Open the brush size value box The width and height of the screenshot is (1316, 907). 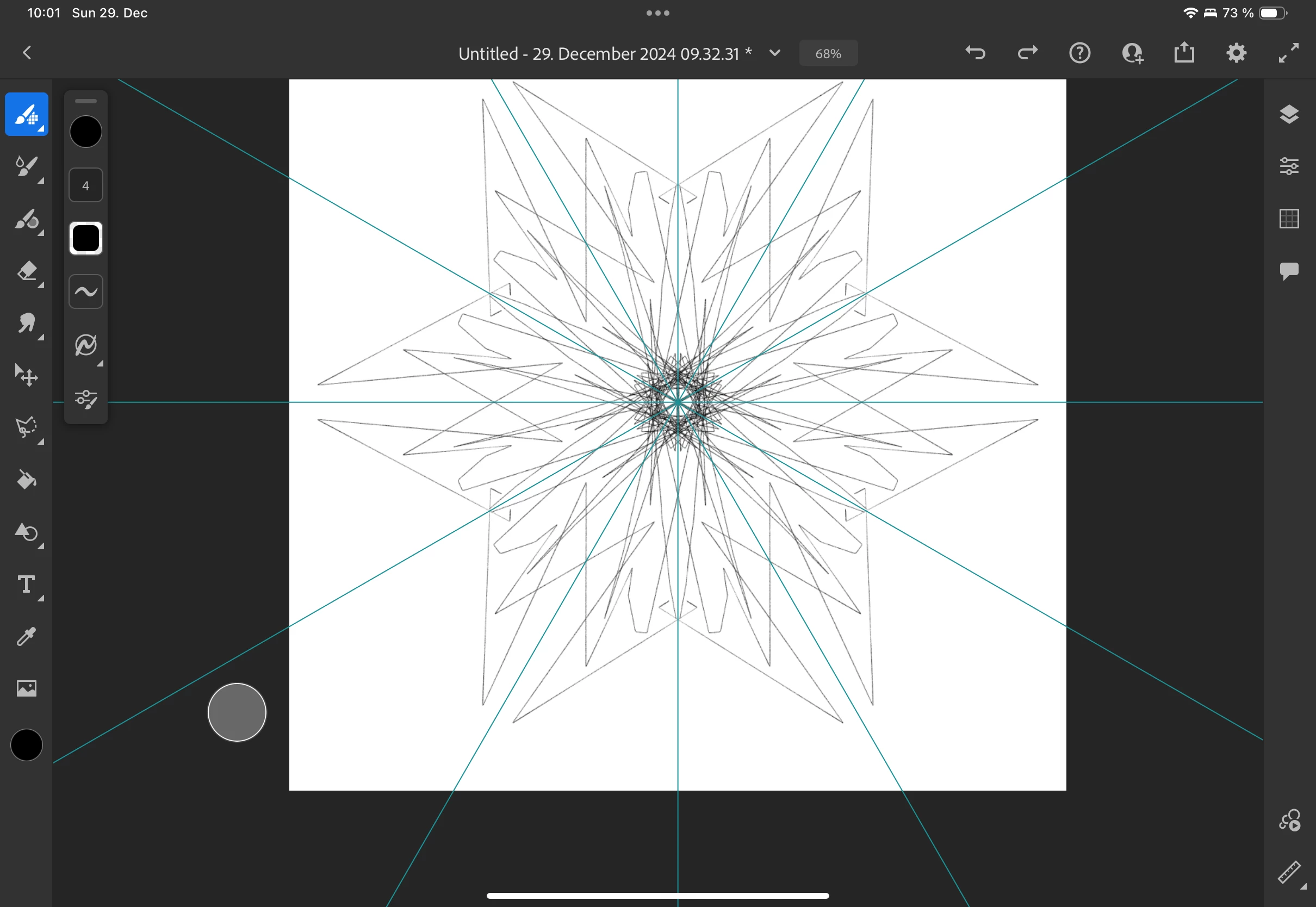point(86,185)
